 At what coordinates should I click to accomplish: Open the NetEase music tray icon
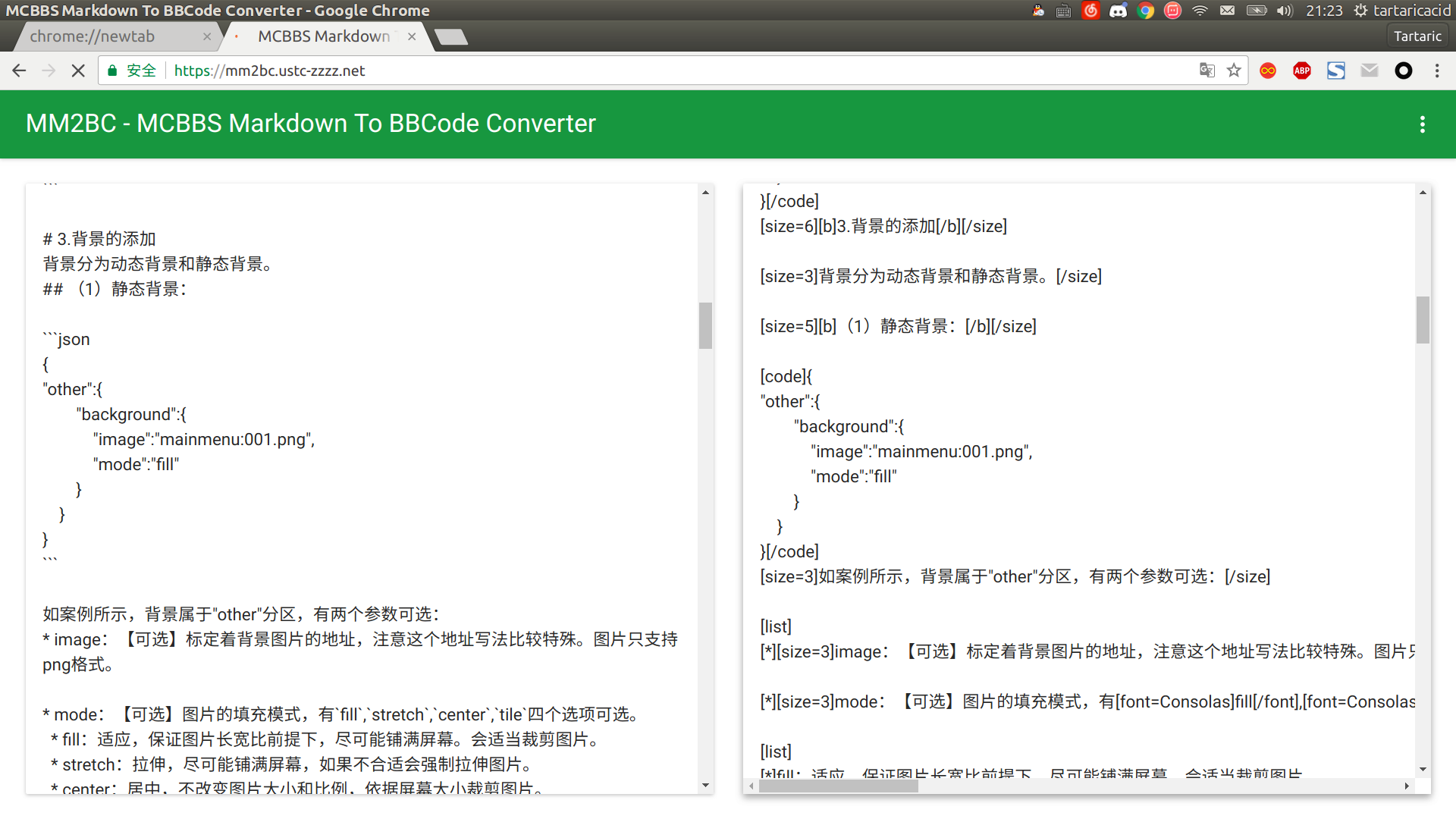click(x=1090, y=11)
